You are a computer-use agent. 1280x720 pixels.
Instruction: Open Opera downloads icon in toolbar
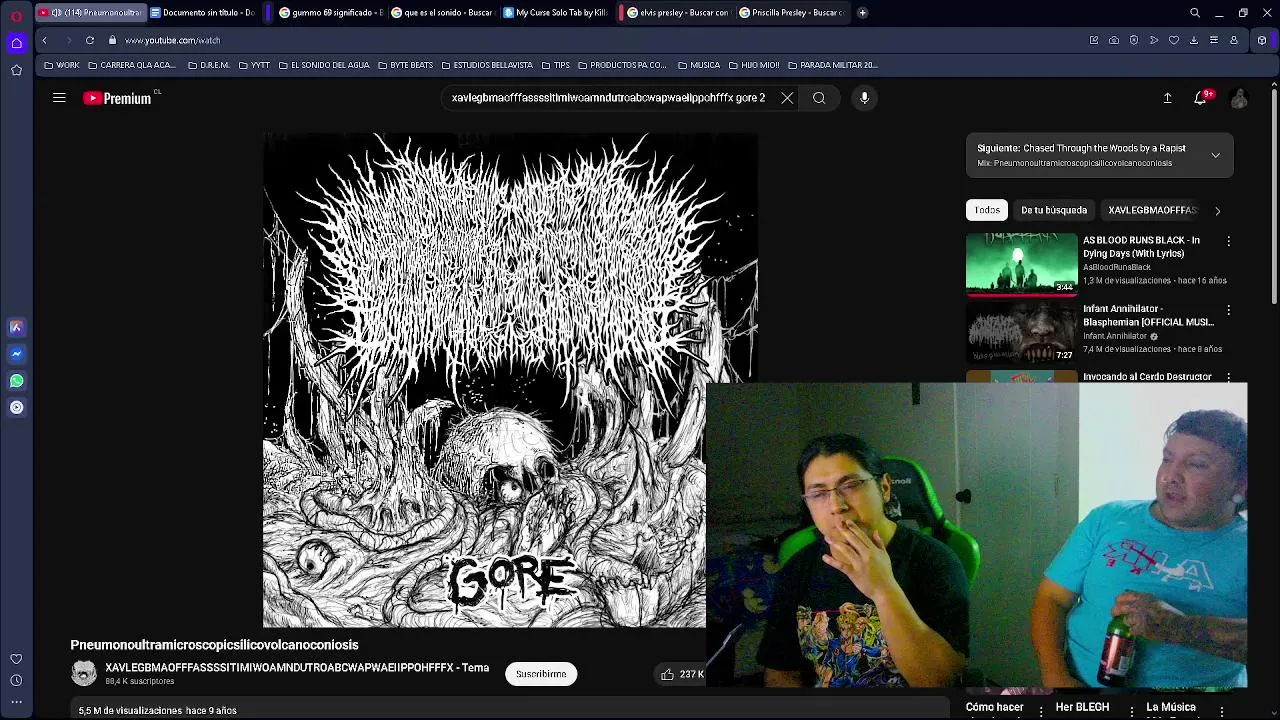[x=1194, y=40]
